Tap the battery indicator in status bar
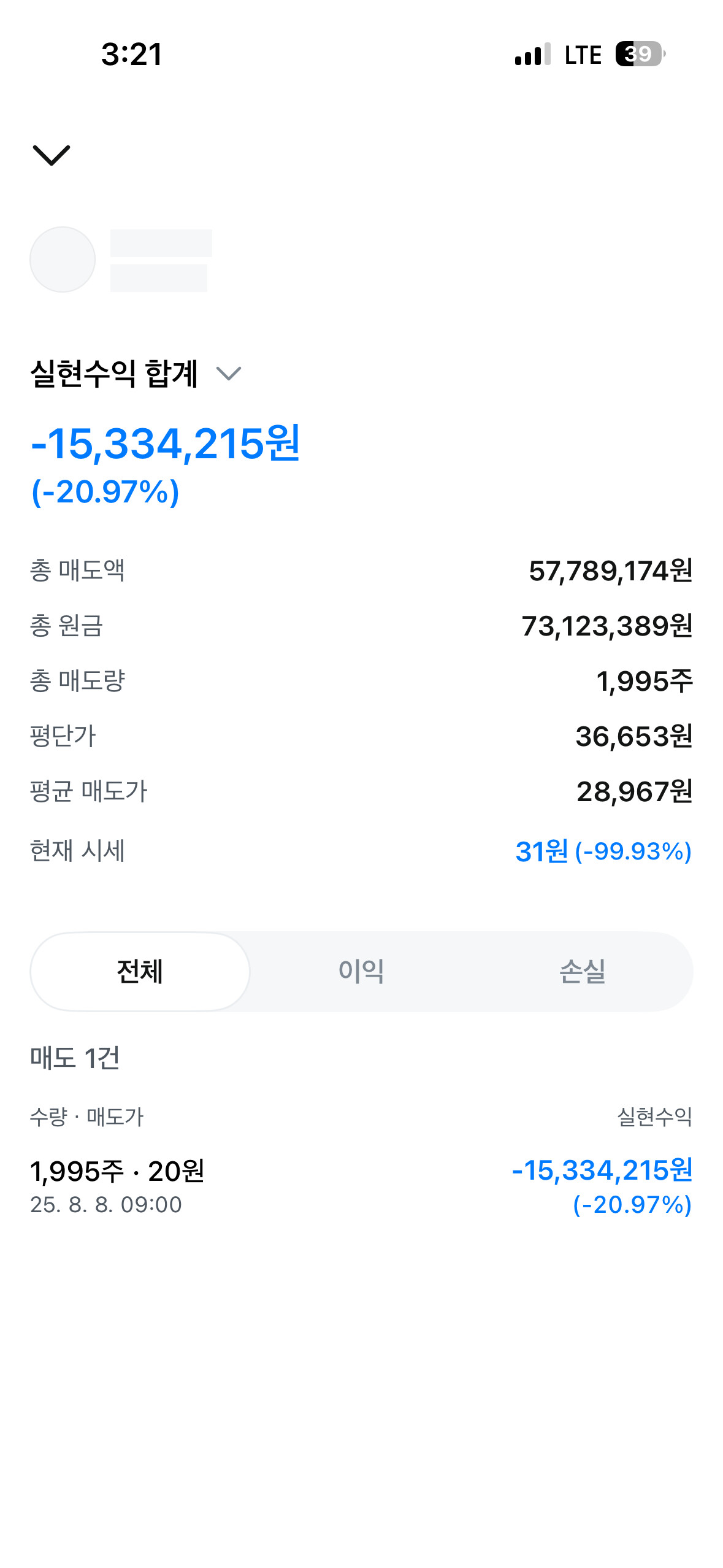The height and width of the screenshot is (1568, 723). point(640,55)
